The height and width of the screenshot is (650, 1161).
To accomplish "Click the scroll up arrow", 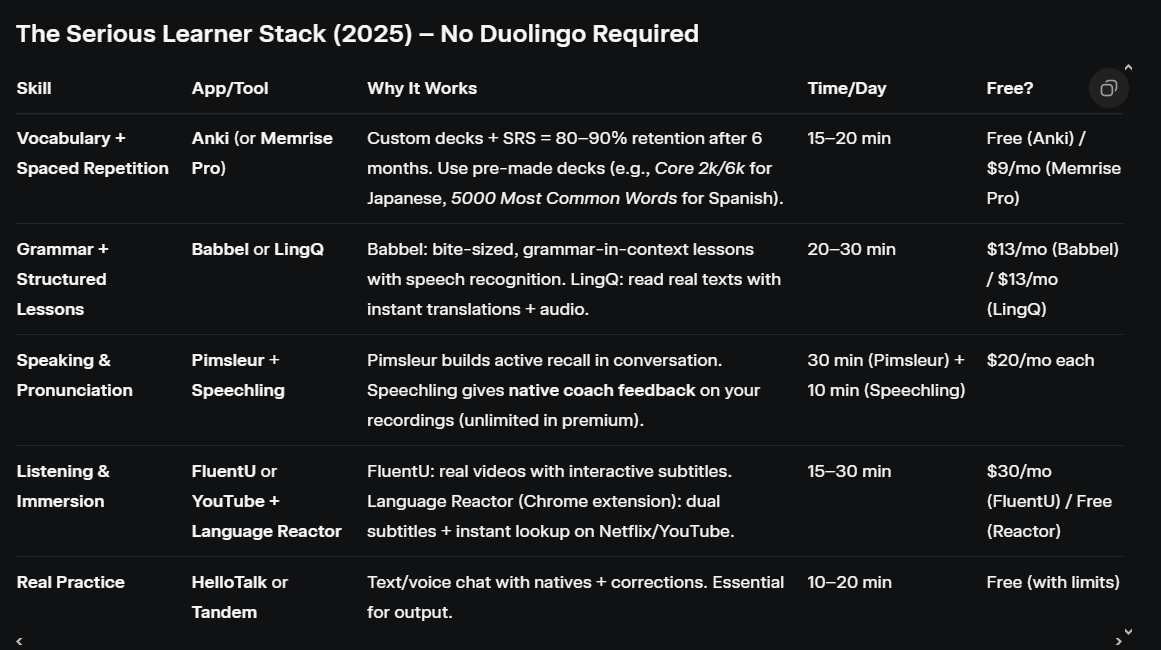I will tap(1128, 68).
